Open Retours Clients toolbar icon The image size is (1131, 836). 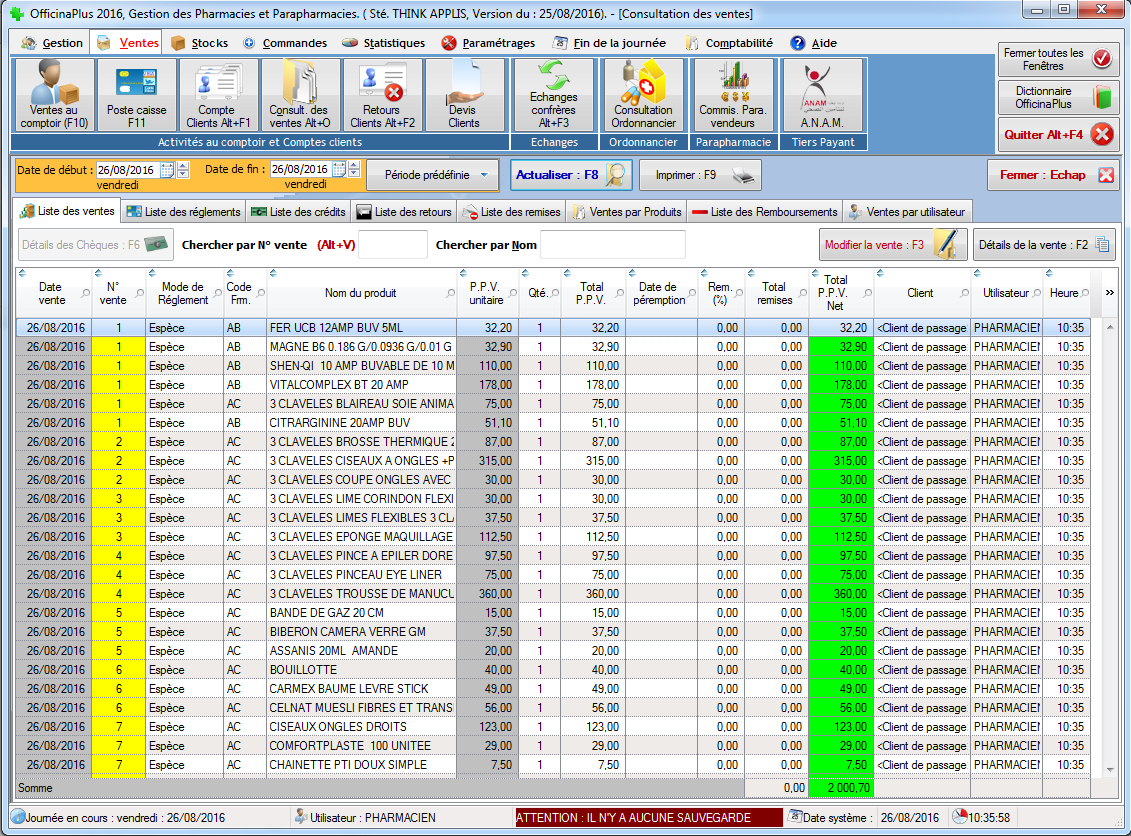(x=381, y=95)
